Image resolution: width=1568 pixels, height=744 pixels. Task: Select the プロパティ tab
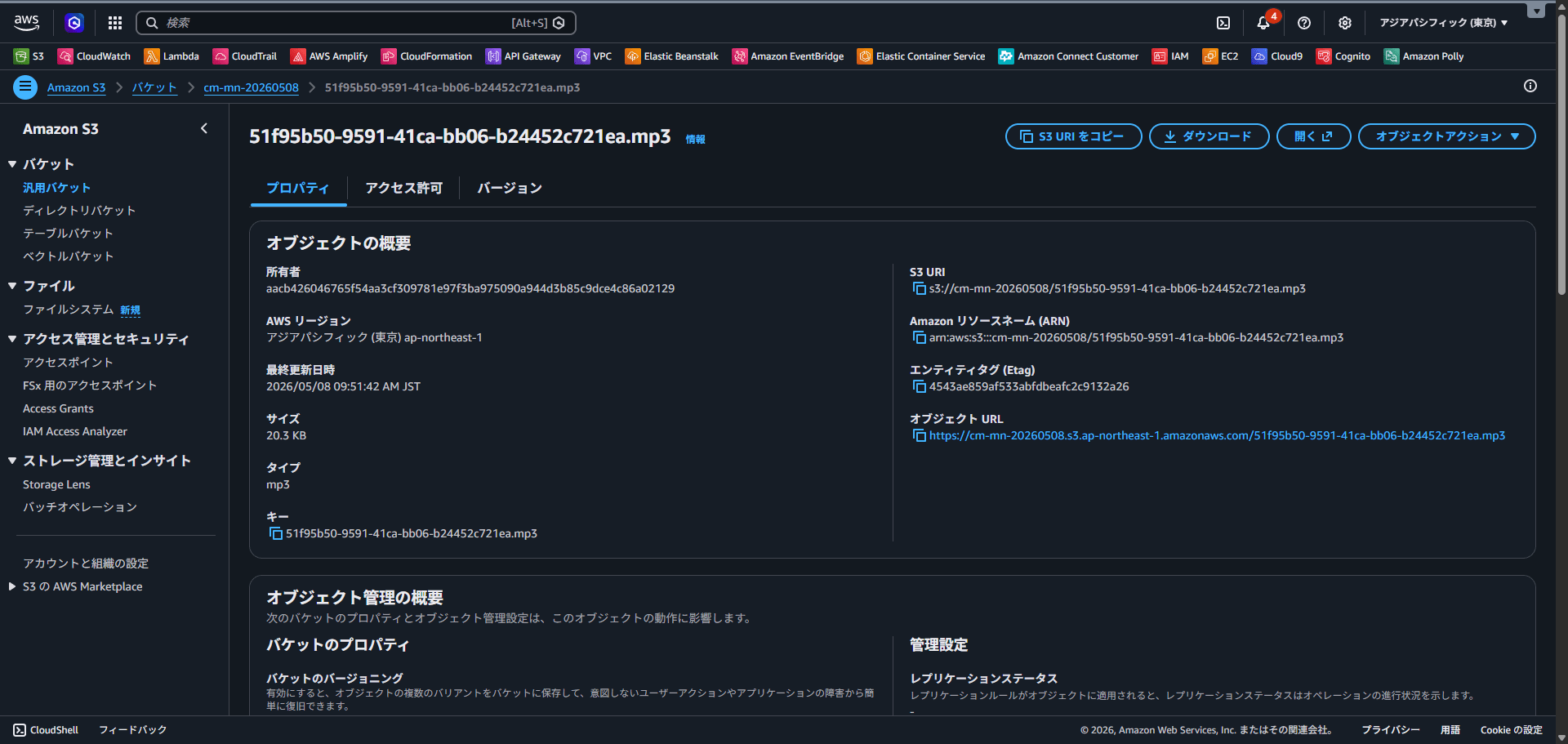298,188
